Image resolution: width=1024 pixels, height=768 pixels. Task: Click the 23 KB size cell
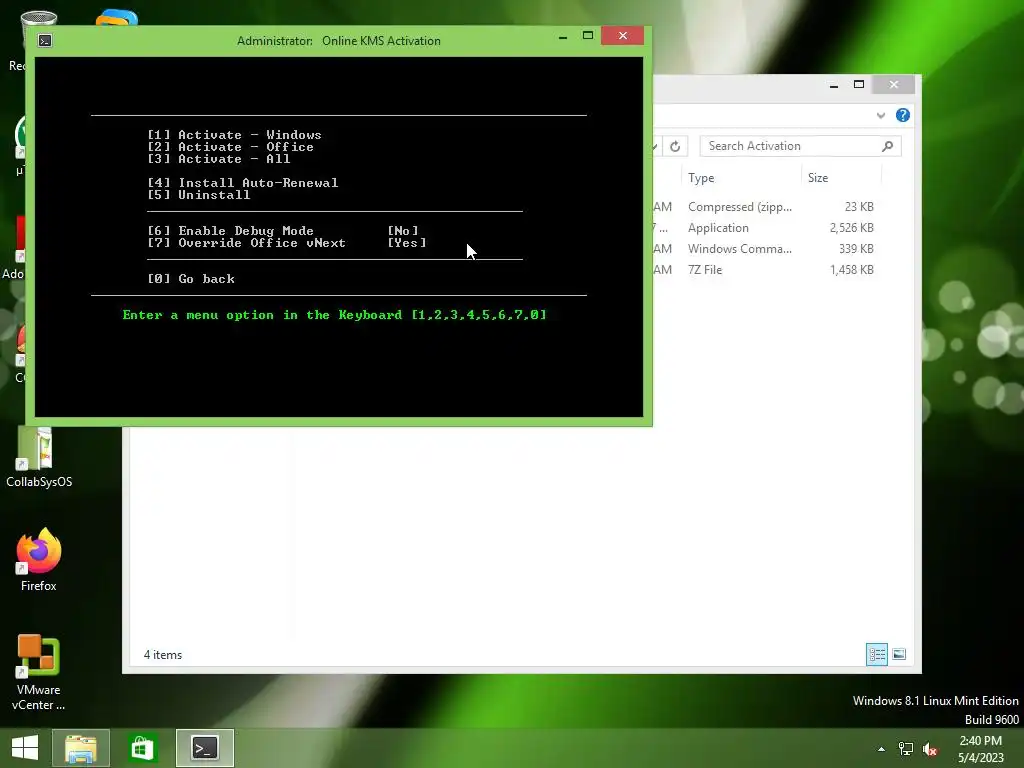pyautogui.click(x=859, y=207)
